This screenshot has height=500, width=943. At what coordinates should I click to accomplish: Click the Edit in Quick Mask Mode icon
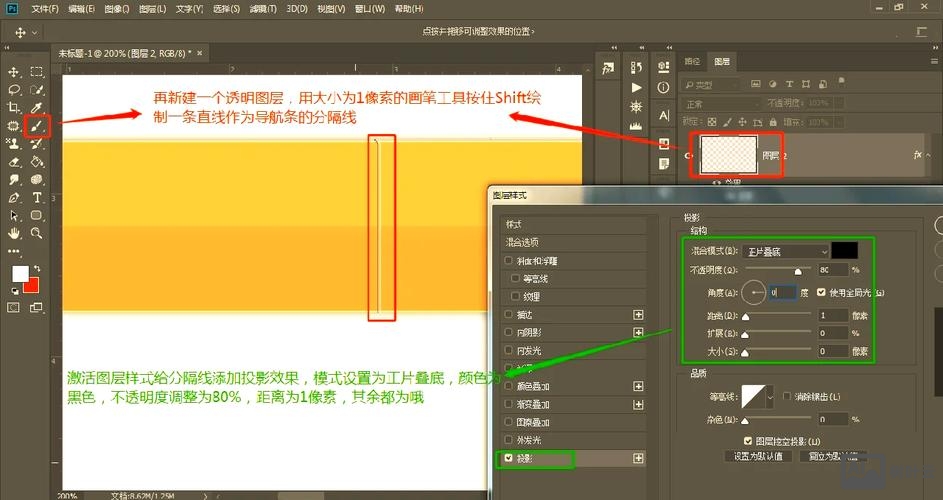(13, 307)
